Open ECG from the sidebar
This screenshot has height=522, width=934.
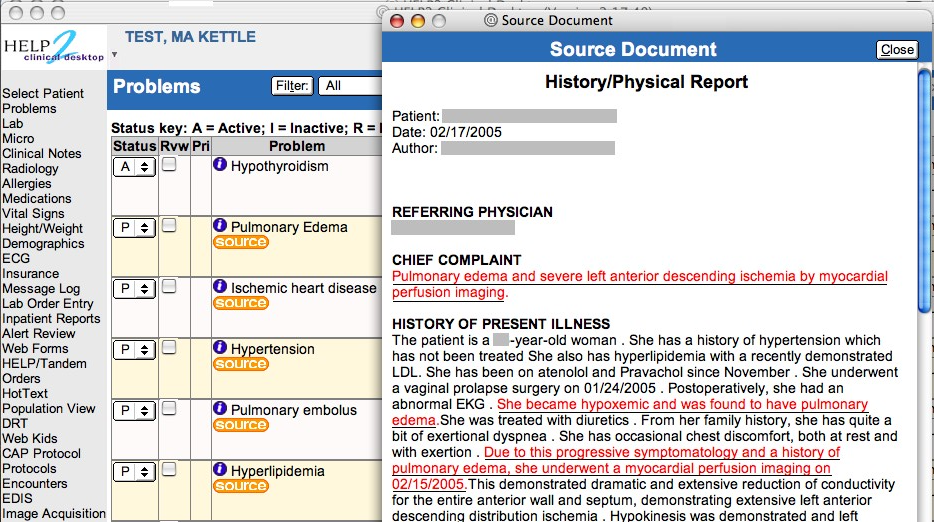point(16,259)
